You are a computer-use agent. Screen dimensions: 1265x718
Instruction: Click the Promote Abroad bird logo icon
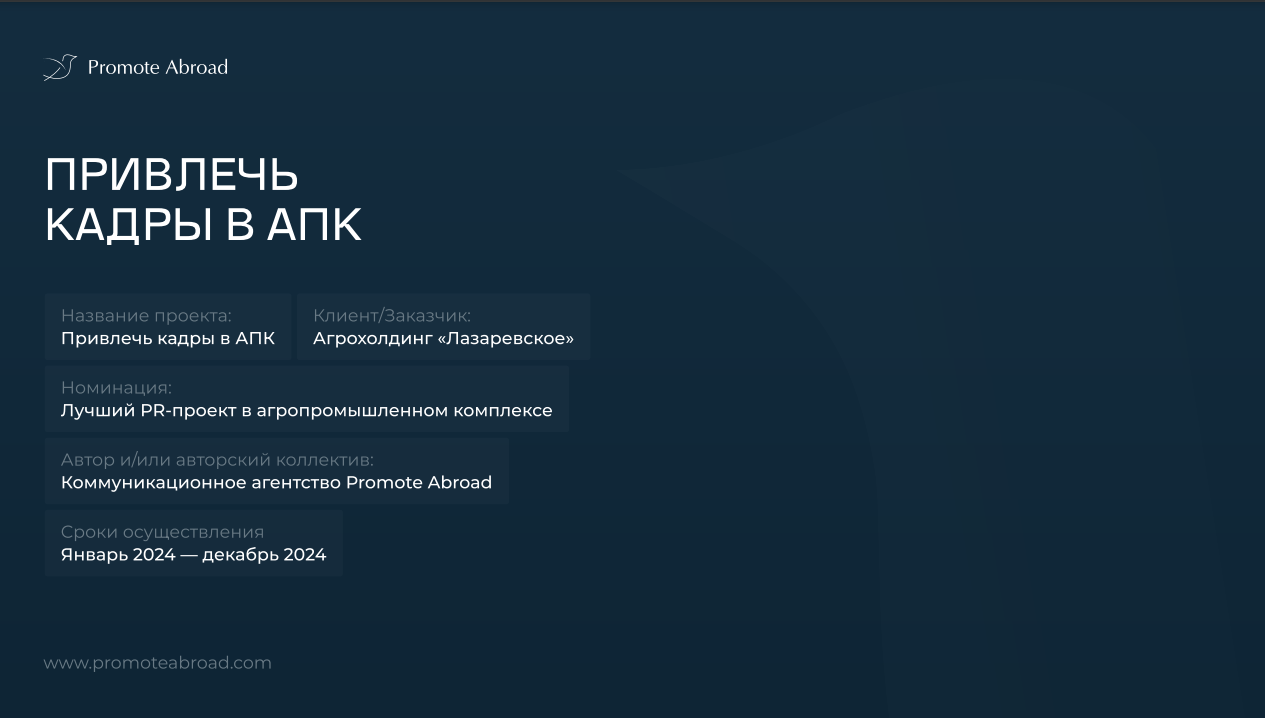pyautogui.click(x=60, y=67)
